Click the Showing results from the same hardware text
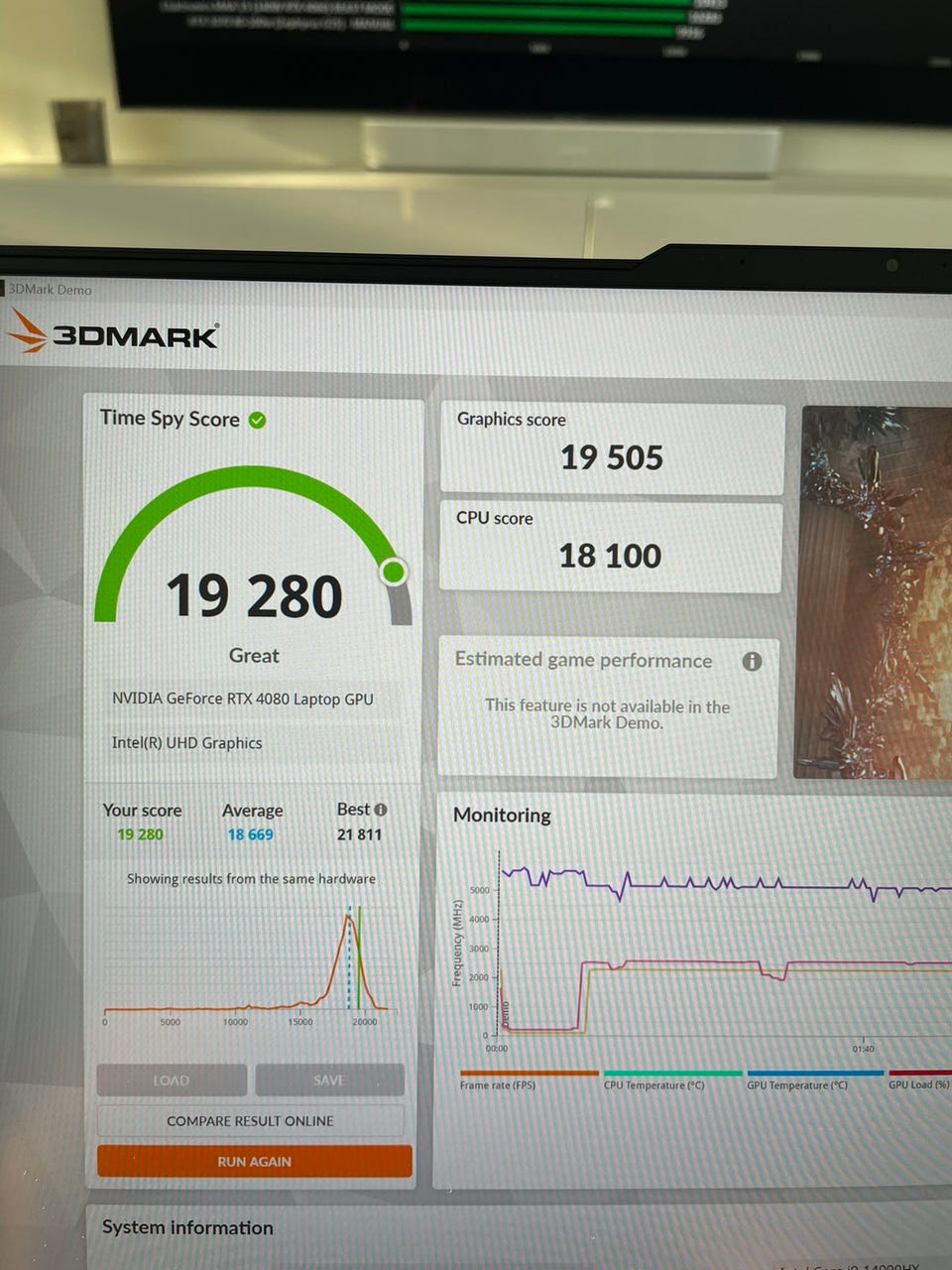The height and width of the screenshot is (1270, 952). [251, 879]
